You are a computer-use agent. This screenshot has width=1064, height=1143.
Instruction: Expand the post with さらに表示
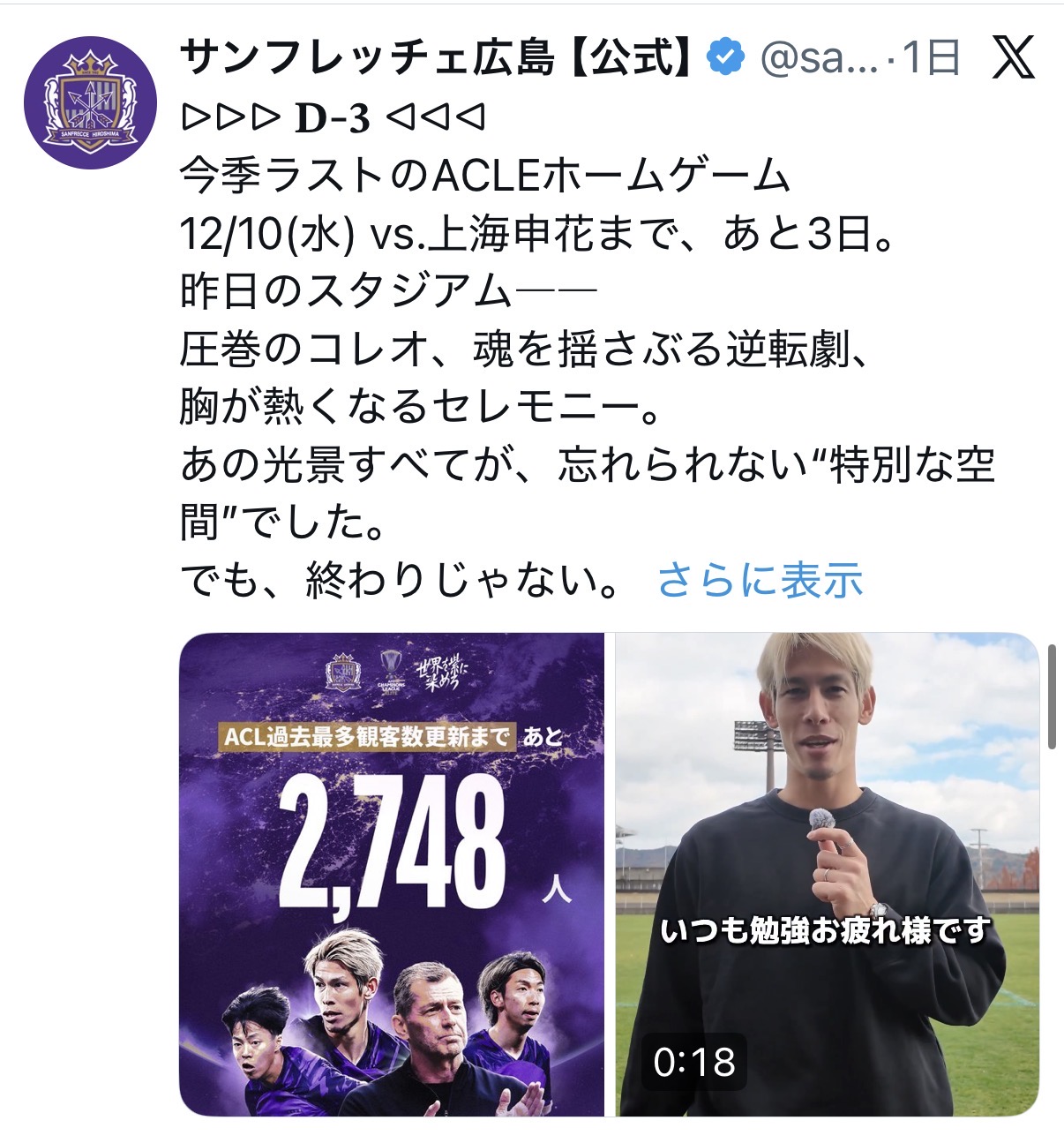pyautogui.click(x=760, y=581)
